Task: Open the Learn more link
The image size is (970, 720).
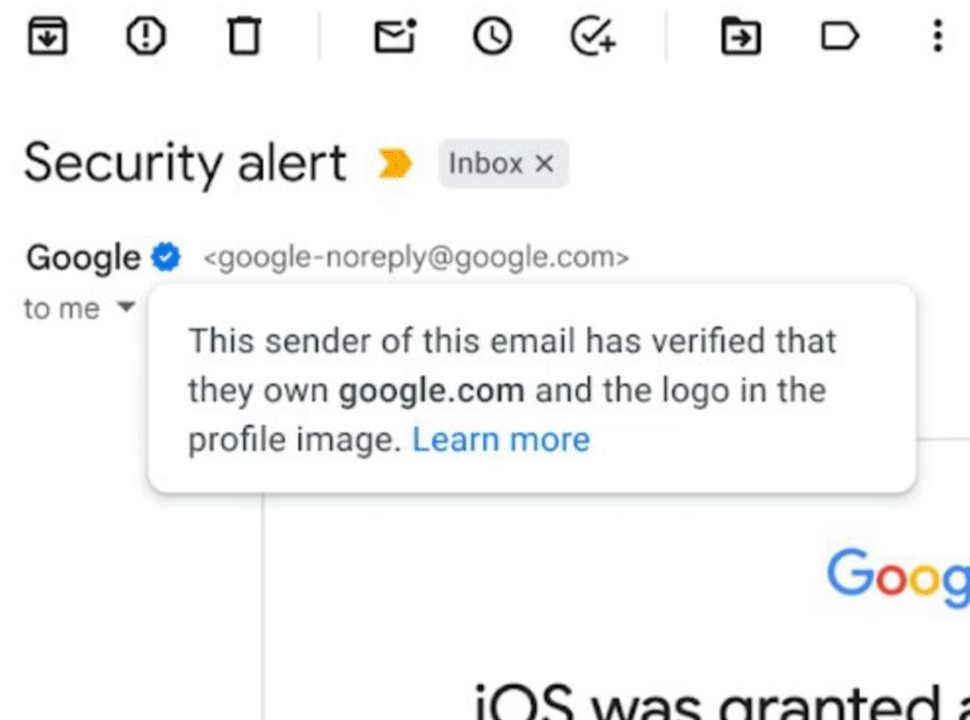Action: (x=501, y=440)
